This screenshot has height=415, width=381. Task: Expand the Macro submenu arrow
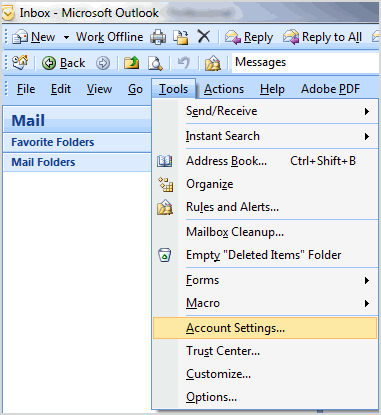[x=367, y=303]
